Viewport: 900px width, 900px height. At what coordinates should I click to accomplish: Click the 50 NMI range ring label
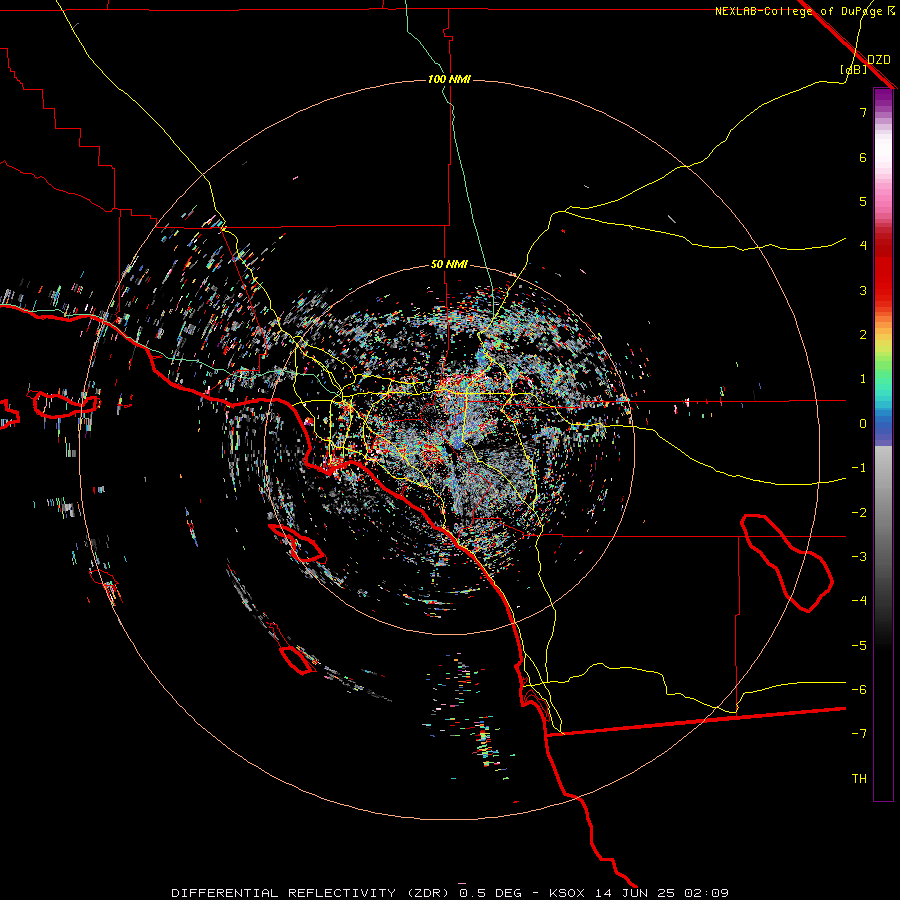point(449,265)
